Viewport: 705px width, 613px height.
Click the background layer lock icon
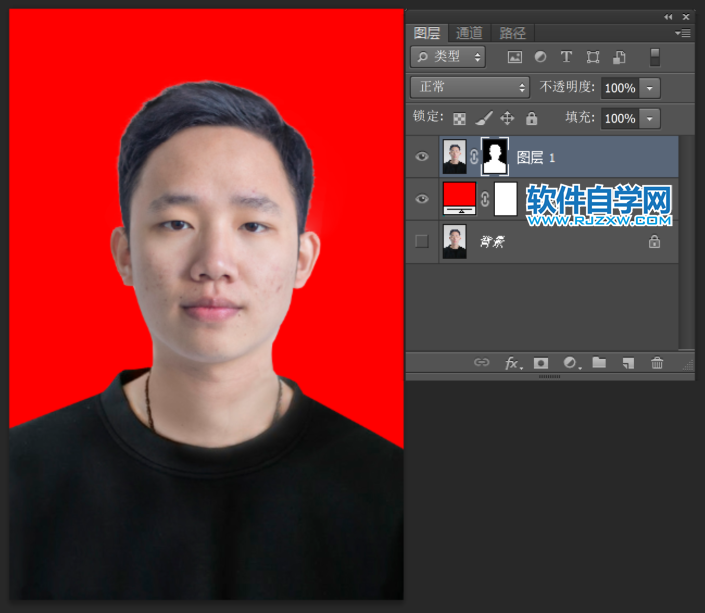(x=654, y=242)
